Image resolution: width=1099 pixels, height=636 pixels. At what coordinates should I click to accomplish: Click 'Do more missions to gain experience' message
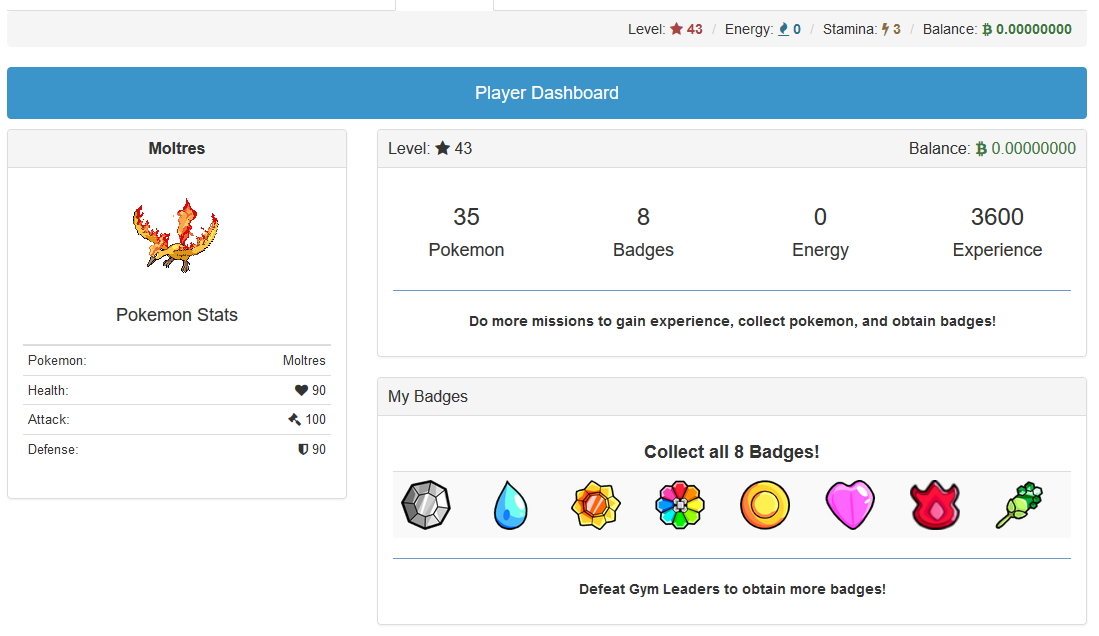(x=732, y=321)
